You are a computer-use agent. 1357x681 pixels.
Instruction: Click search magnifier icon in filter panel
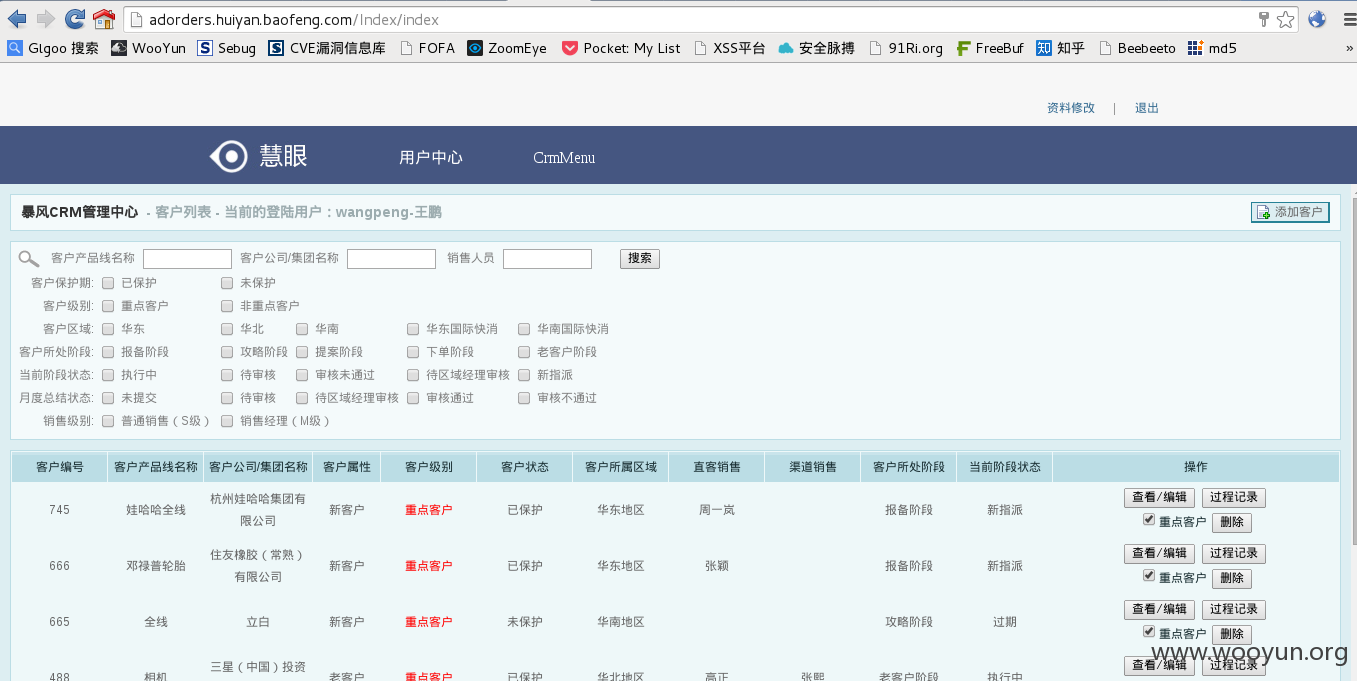click(x=29, y=259)
